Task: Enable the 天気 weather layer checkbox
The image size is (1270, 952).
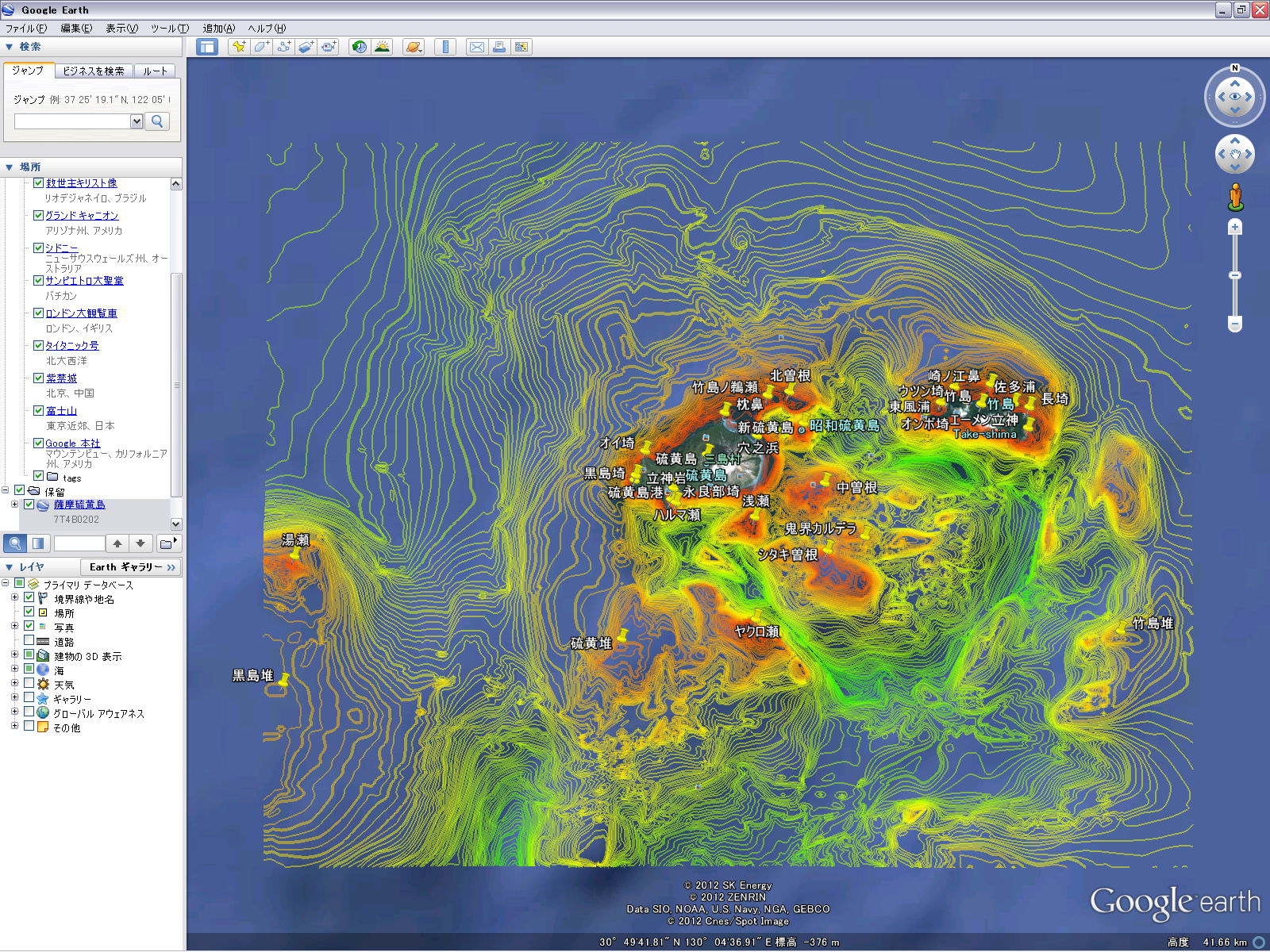Action: pos(29,684)
